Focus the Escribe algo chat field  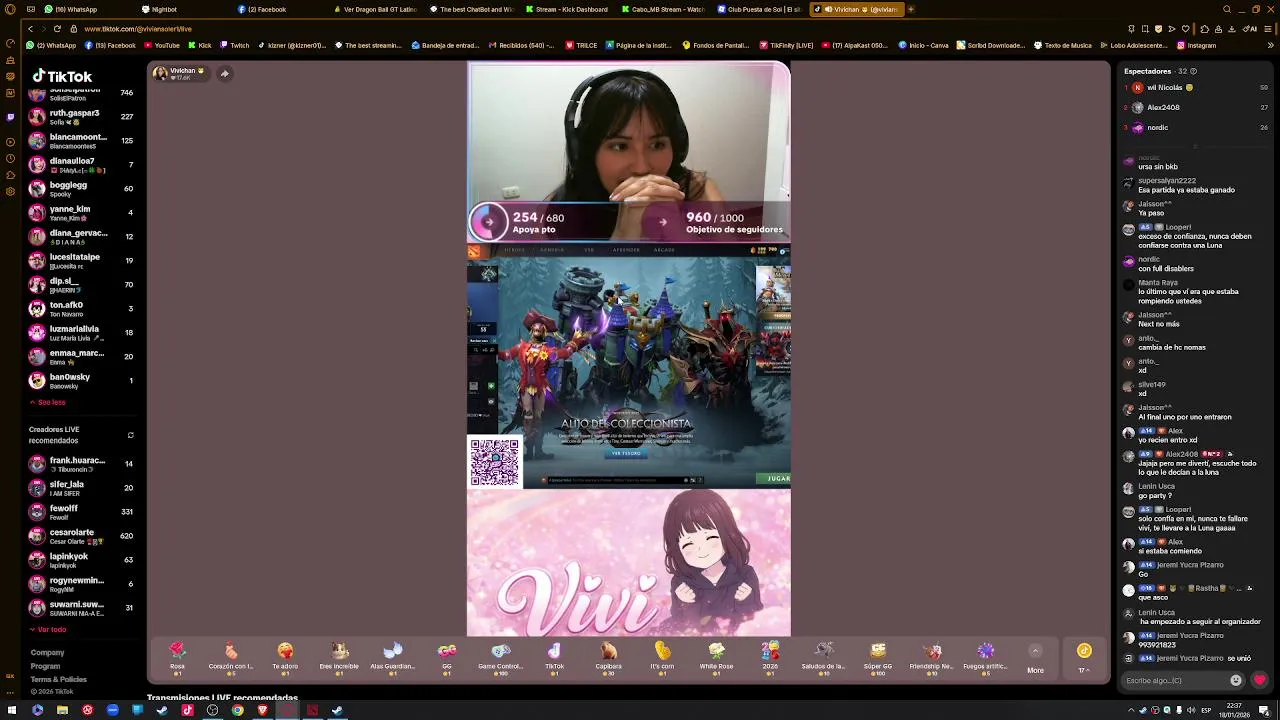point(1175,680)
